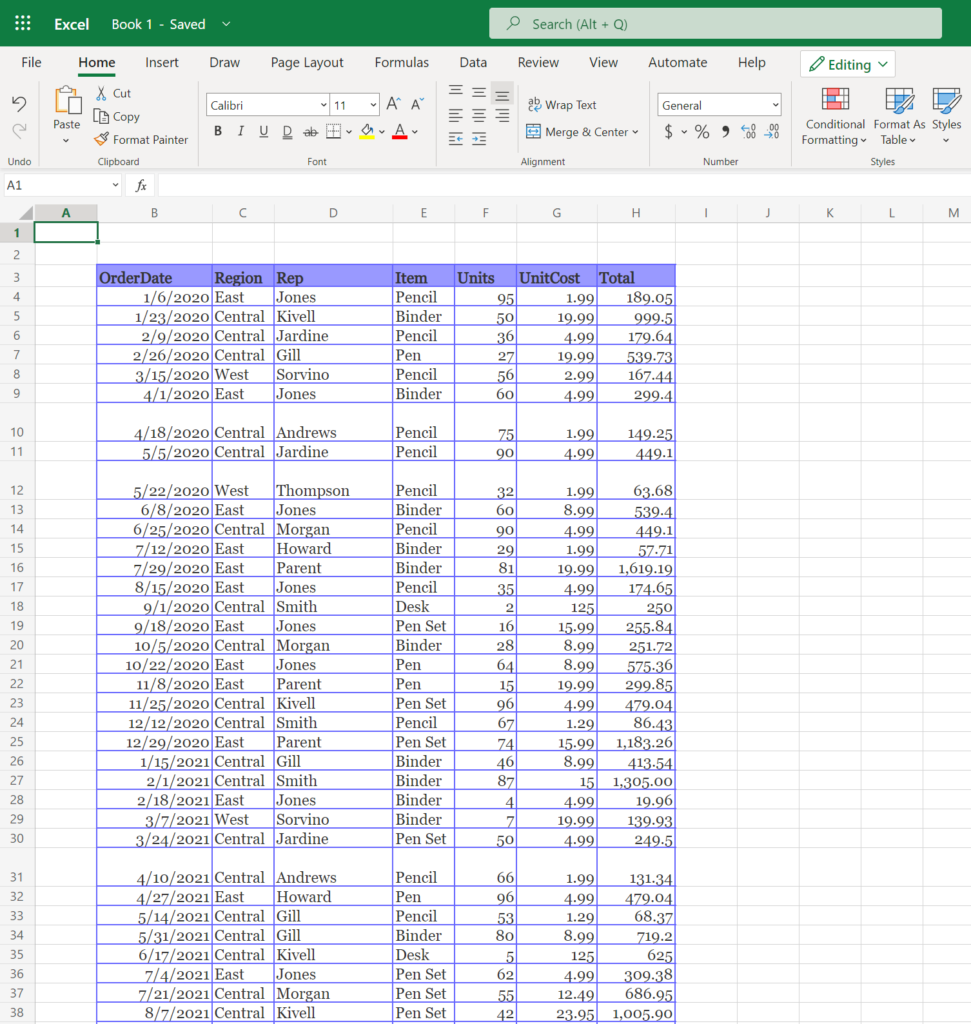Click in the Search box
Viewport: 971px width, 1024px height.
click(715, 24)
